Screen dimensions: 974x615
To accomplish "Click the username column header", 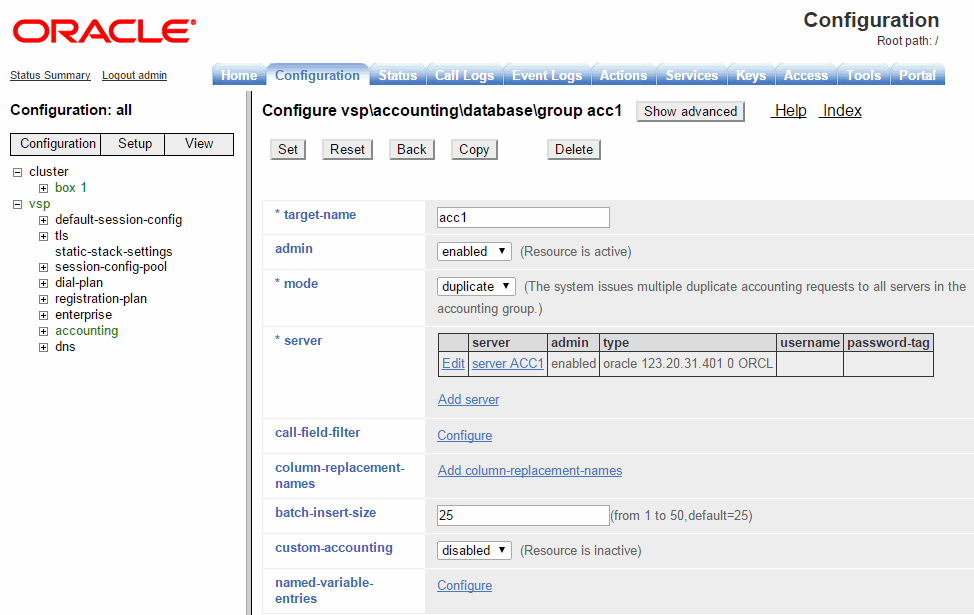I will 810,342.
